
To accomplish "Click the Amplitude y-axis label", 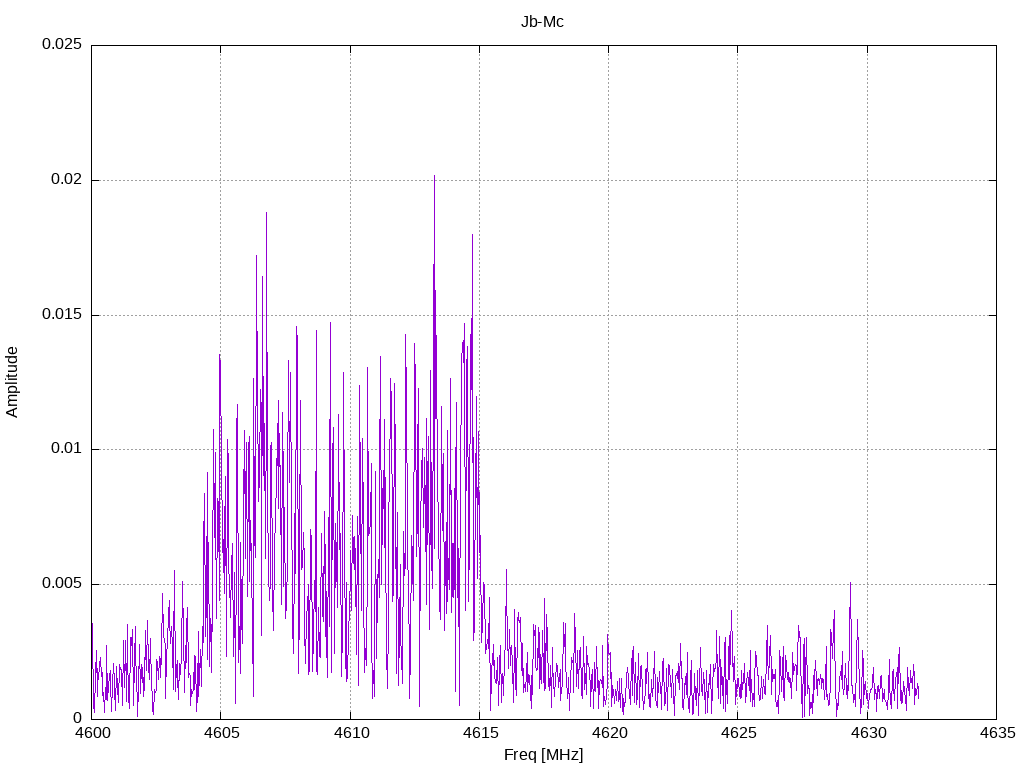I will 13,382.
